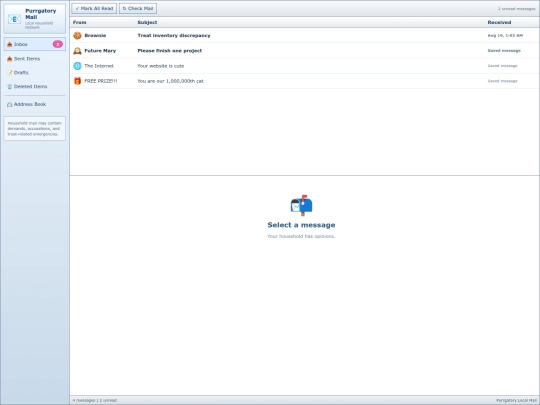
Task: Open the Sent Items folder
Action: tap(35, 59)
